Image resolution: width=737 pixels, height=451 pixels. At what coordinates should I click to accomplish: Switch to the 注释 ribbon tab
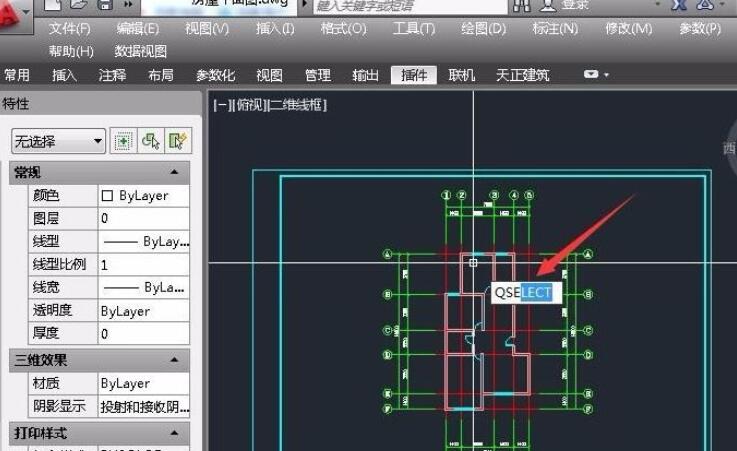pyautogui.click(x=112, y=75)
